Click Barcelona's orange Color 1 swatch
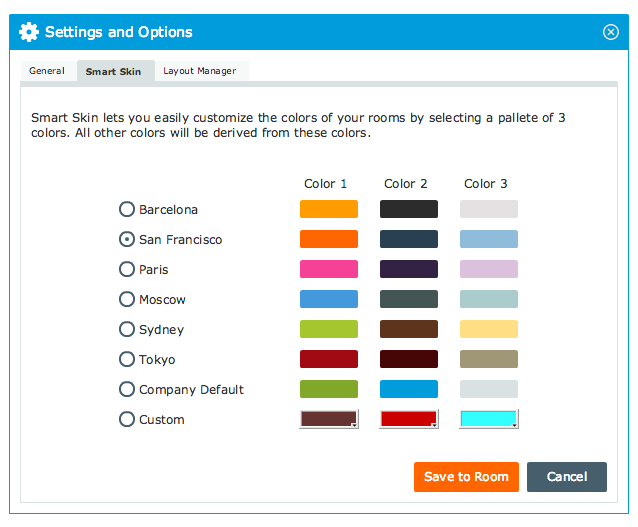This screenshot has width=638, height=527. [x=329, y=209]
